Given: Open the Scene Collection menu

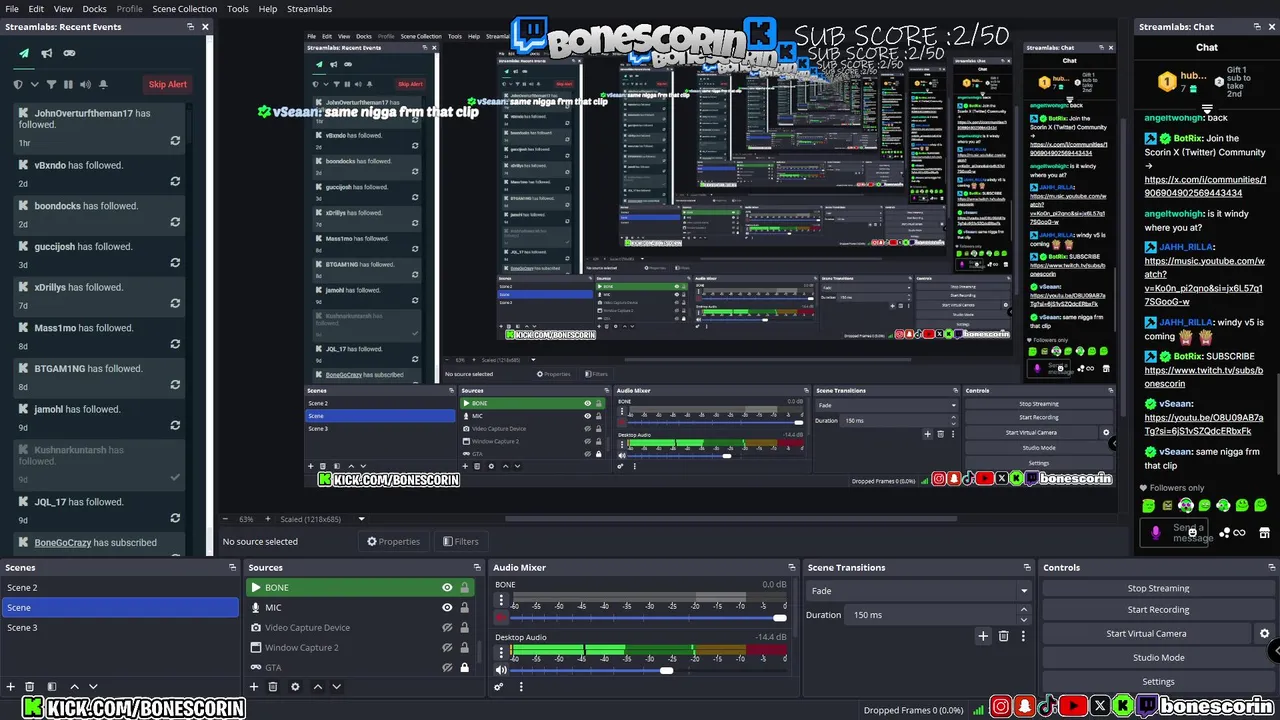Looking at the screenshot, I should coord(184,9).
